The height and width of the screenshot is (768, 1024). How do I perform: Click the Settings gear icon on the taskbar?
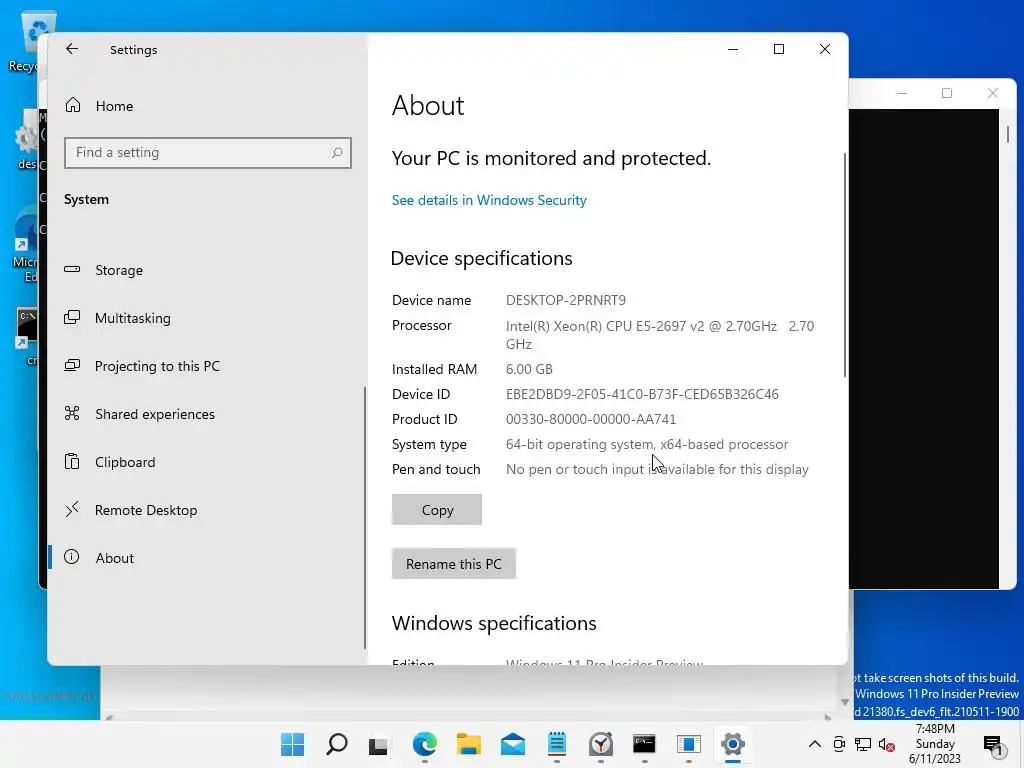pos(733,744)
